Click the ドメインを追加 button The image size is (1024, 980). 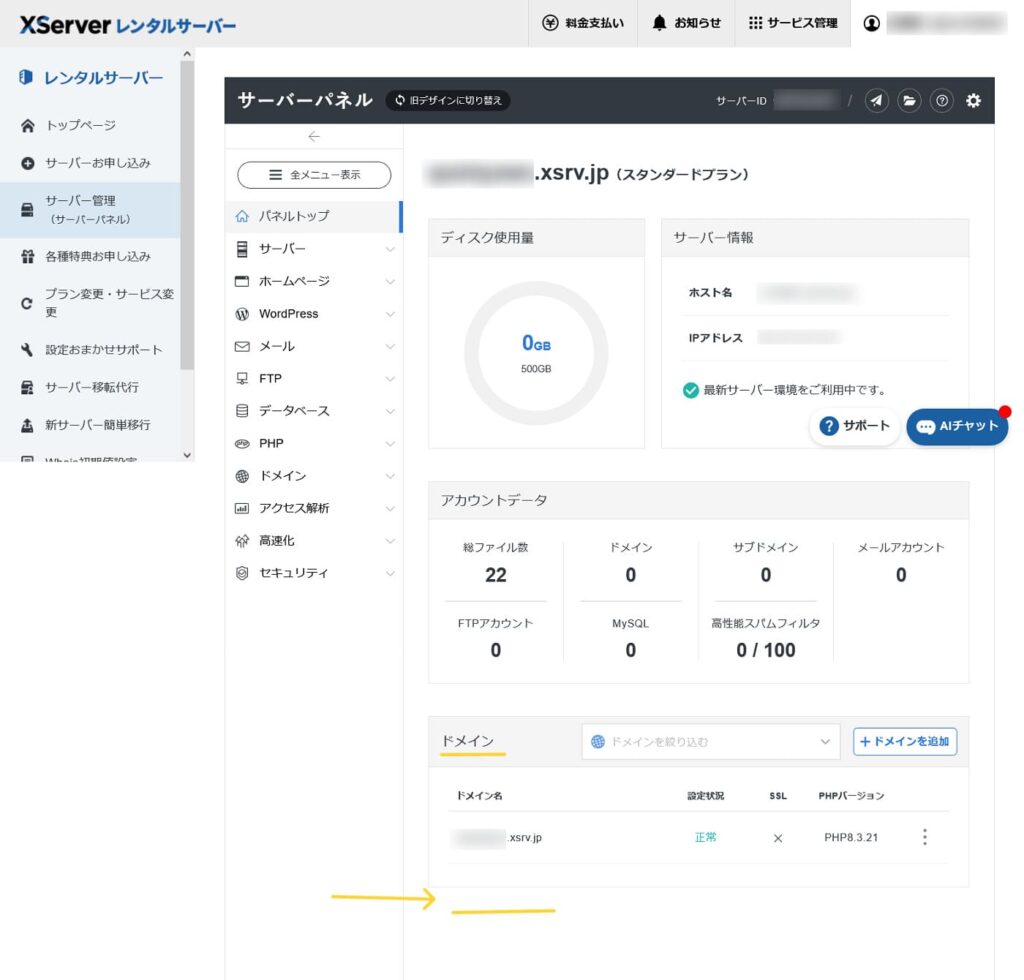pyautogui.click(x=905, y=742)
